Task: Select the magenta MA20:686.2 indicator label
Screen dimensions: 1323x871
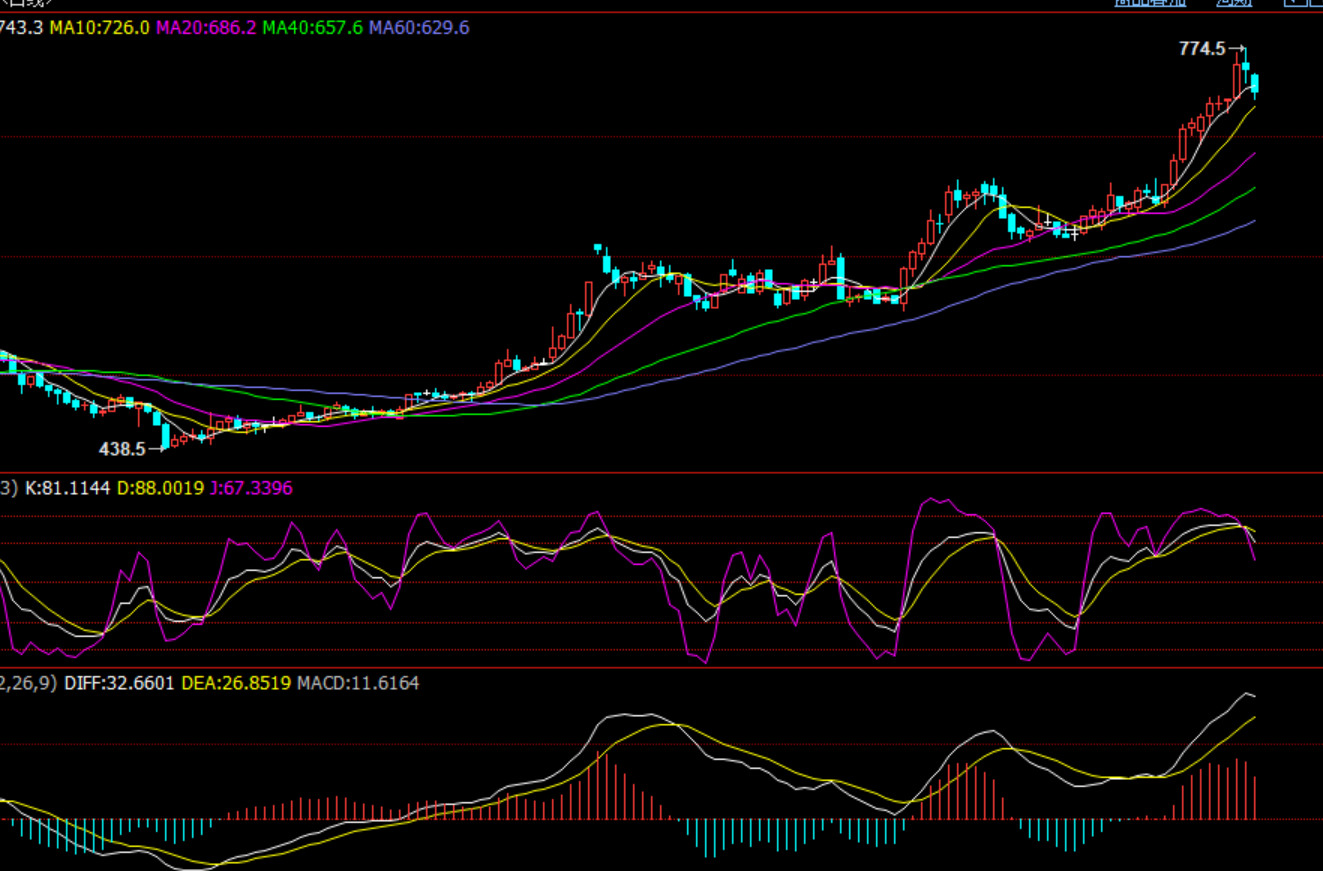Action: click(x=206, y=28)
